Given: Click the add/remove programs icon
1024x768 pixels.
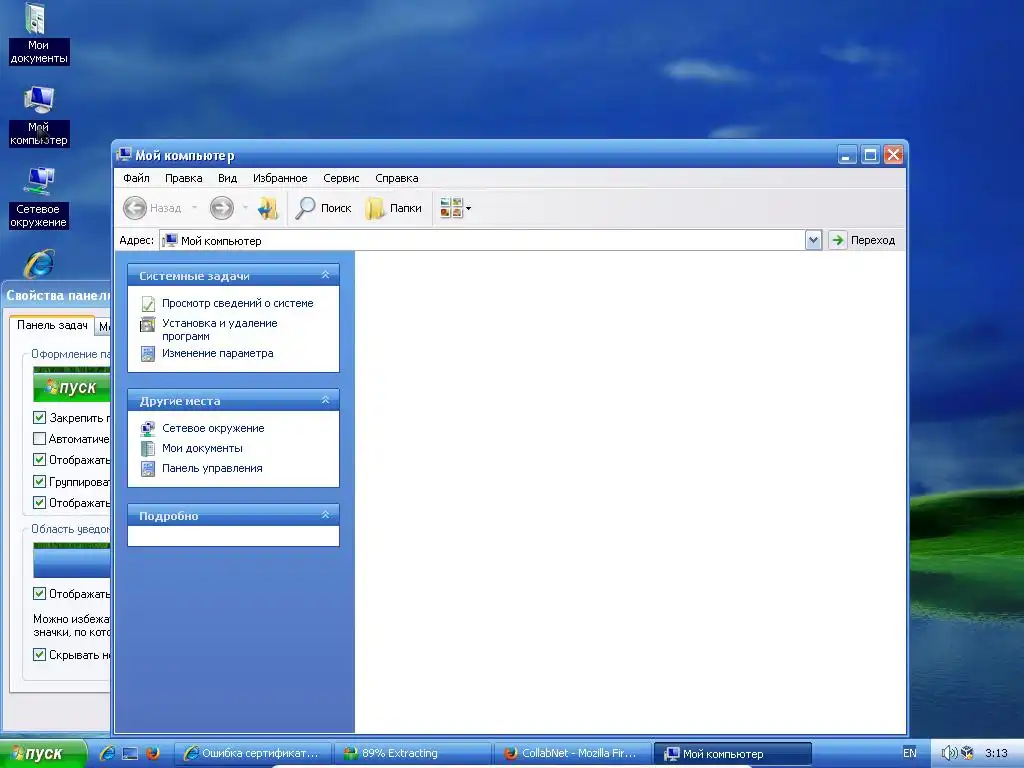Looking at the screenshot, I should (148, 324).
